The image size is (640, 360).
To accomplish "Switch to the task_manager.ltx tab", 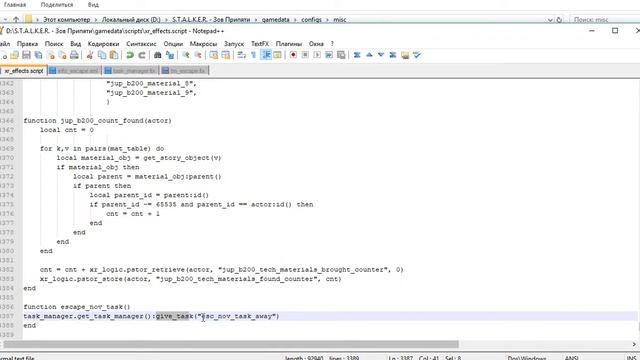I will coord(131,71).
